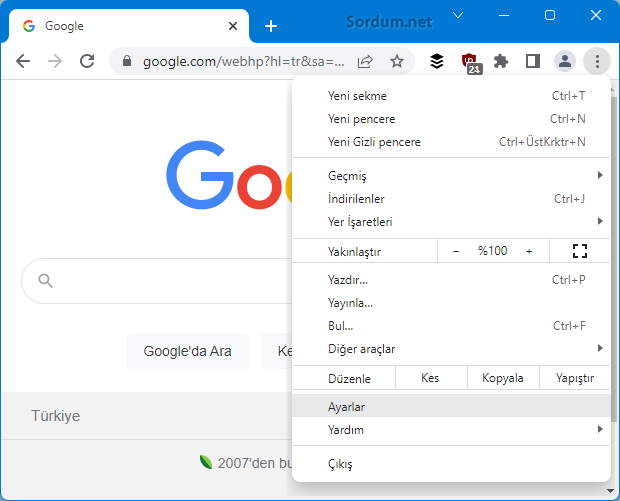Go back with the back arrow
The height and width of the screenshot is (501, 620).
[23, 61]
